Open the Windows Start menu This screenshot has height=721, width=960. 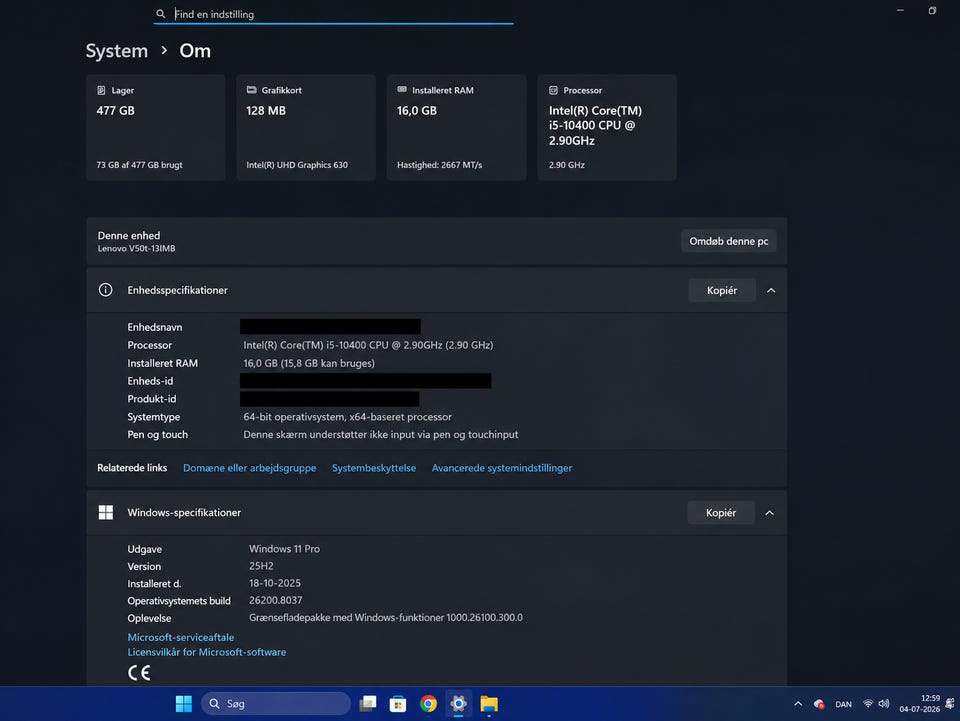point(184,704)
